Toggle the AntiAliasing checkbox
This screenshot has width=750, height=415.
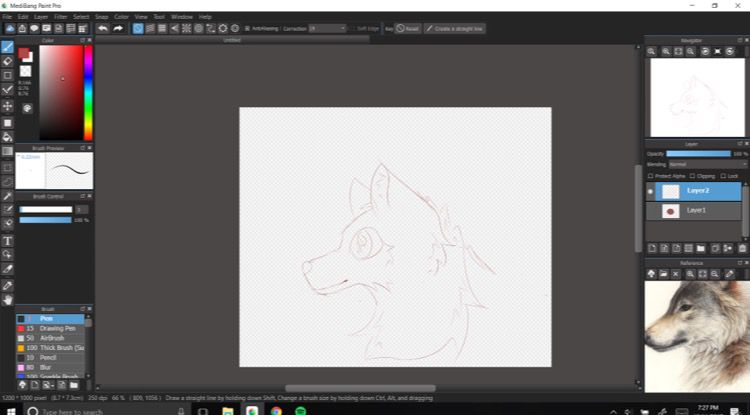tap(247, 29)
